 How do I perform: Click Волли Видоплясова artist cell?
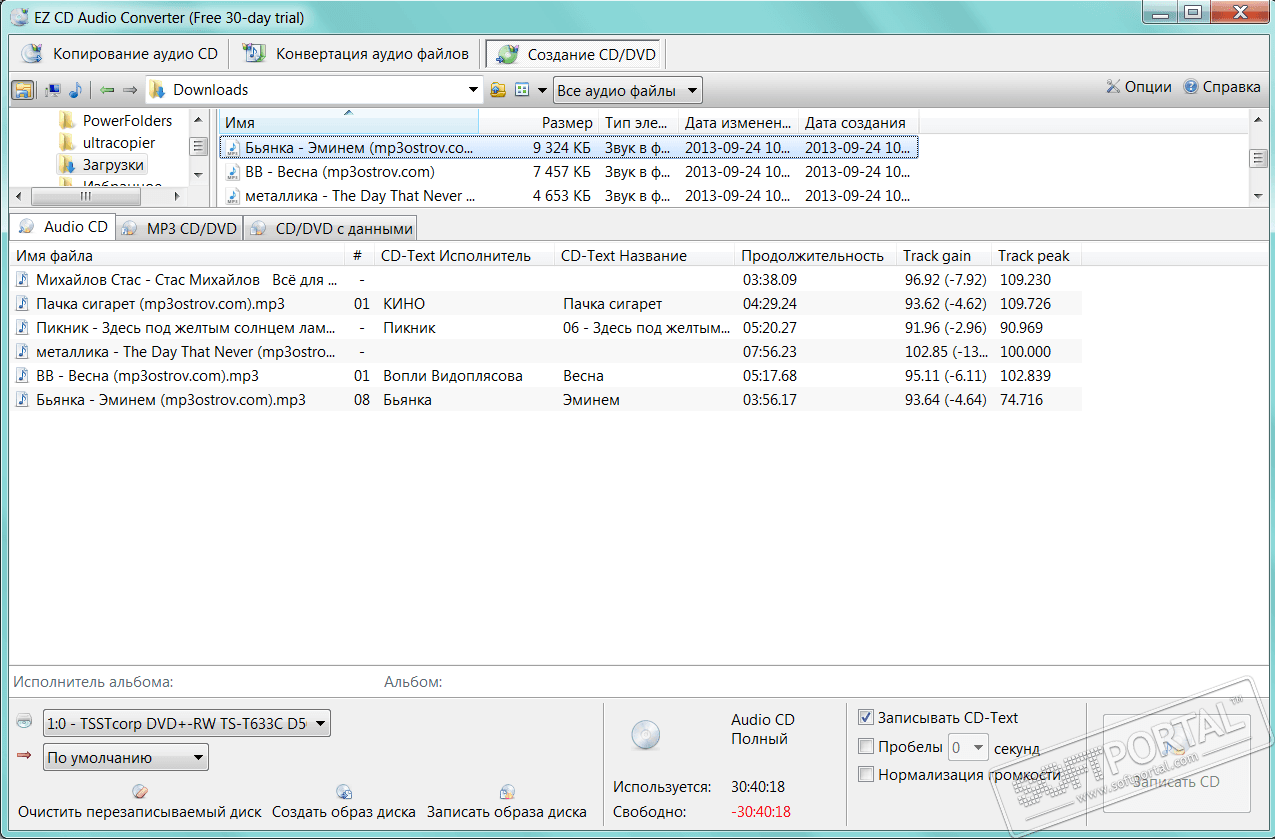pos(453,376)
